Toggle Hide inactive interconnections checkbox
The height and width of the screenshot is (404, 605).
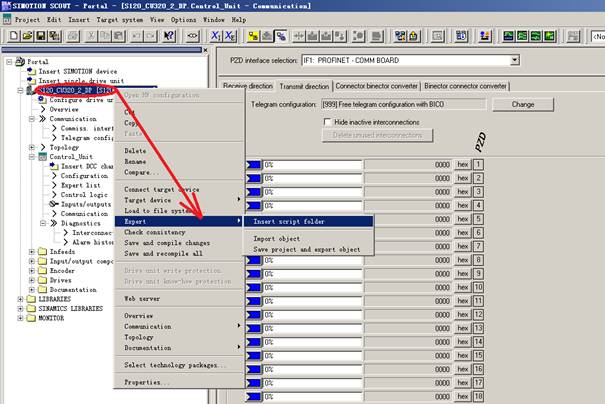coord(328,122)
